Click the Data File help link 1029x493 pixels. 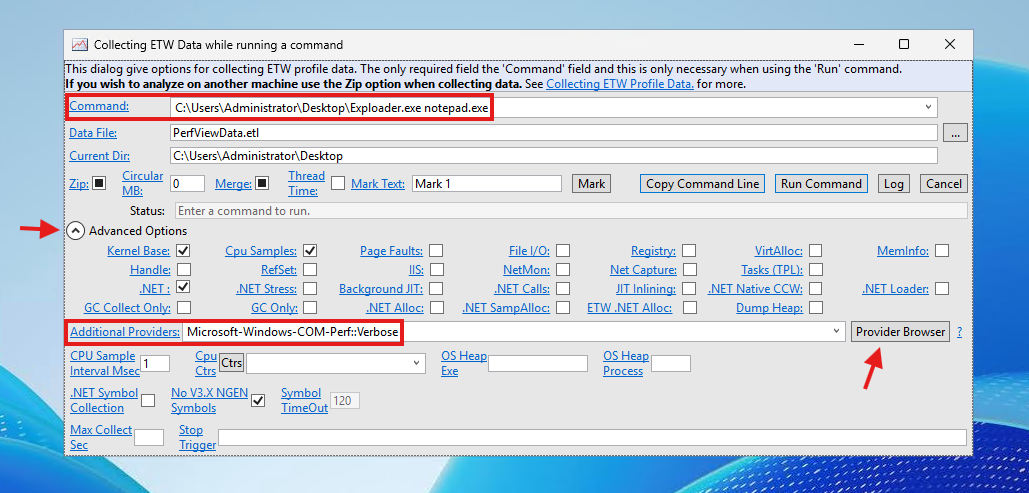point(93,133)
